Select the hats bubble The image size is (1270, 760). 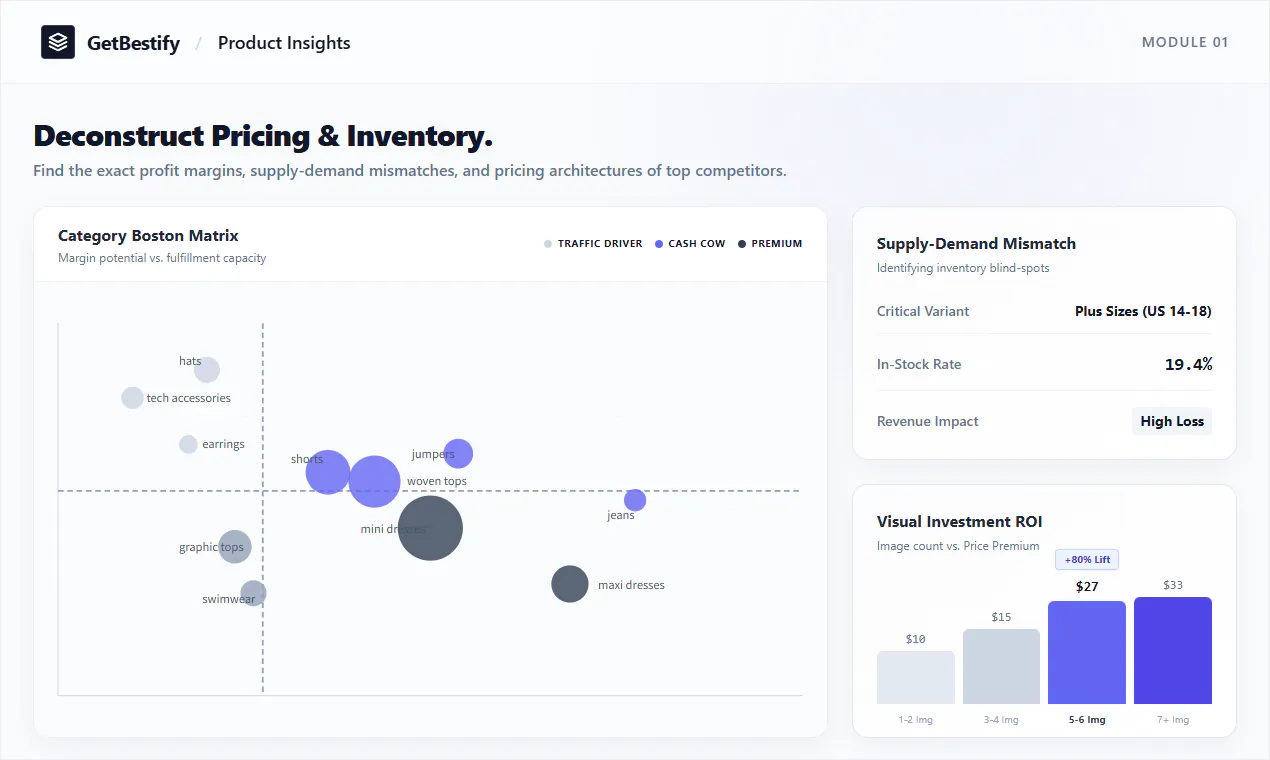pos(207,370)
